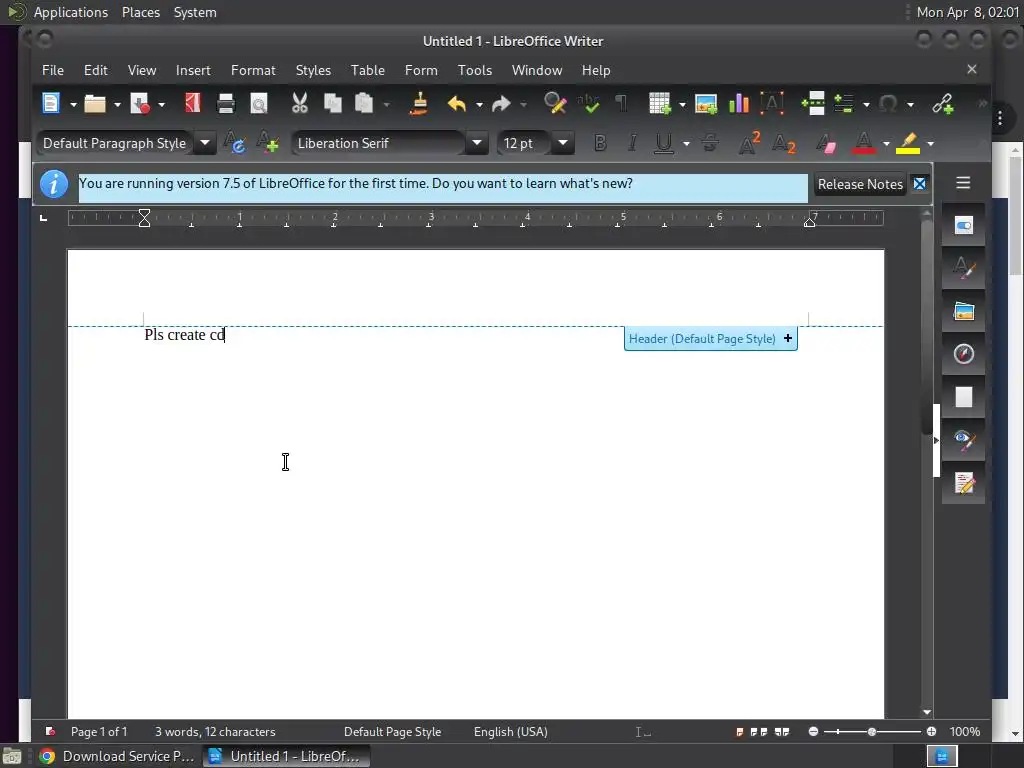
Task: Click the Liberation Serif font name field
Action: [x=379, y=143]
